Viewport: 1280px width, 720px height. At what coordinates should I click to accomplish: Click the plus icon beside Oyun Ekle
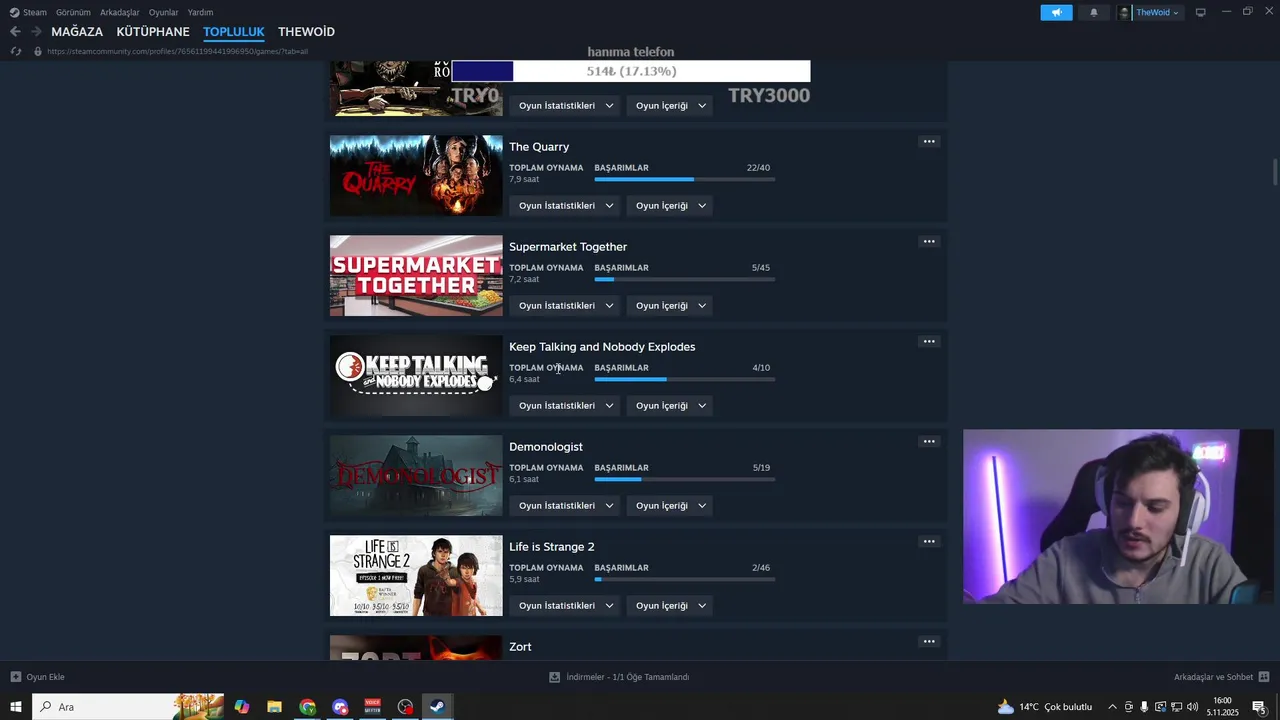[x=15, y=677]
